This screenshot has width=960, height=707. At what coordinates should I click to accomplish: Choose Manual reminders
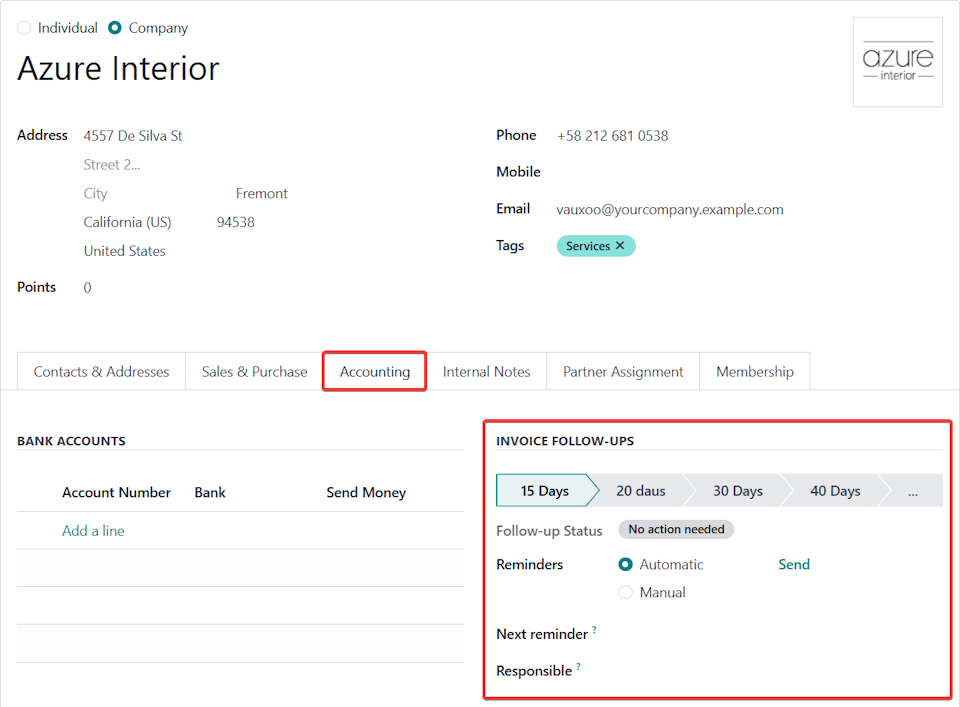(625, 593)
